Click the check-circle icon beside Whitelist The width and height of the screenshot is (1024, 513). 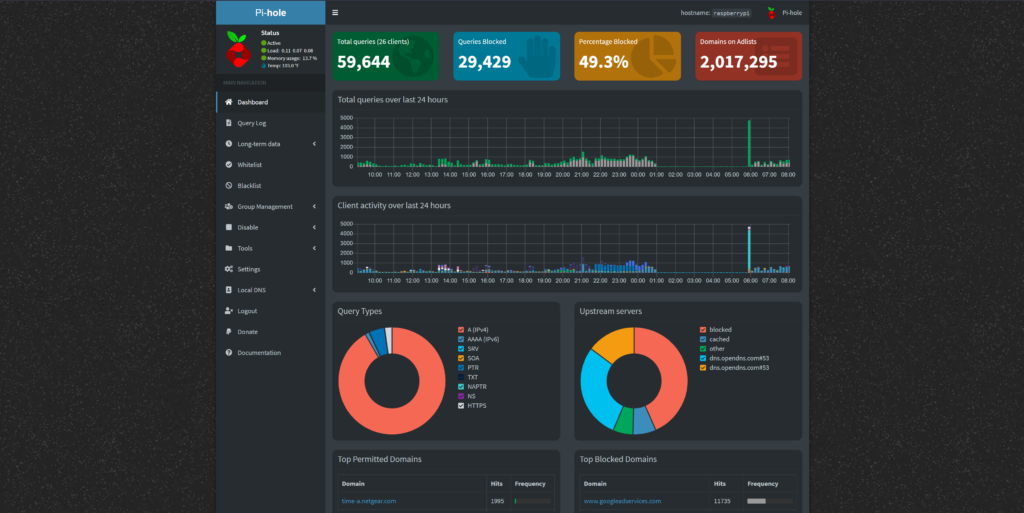tap(229, 164)
